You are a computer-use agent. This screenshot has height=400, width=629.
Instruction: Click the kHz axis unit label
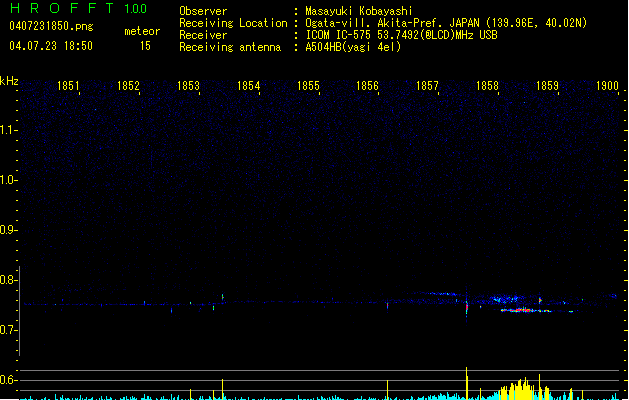pyautogui.click(x=9, y=81)
